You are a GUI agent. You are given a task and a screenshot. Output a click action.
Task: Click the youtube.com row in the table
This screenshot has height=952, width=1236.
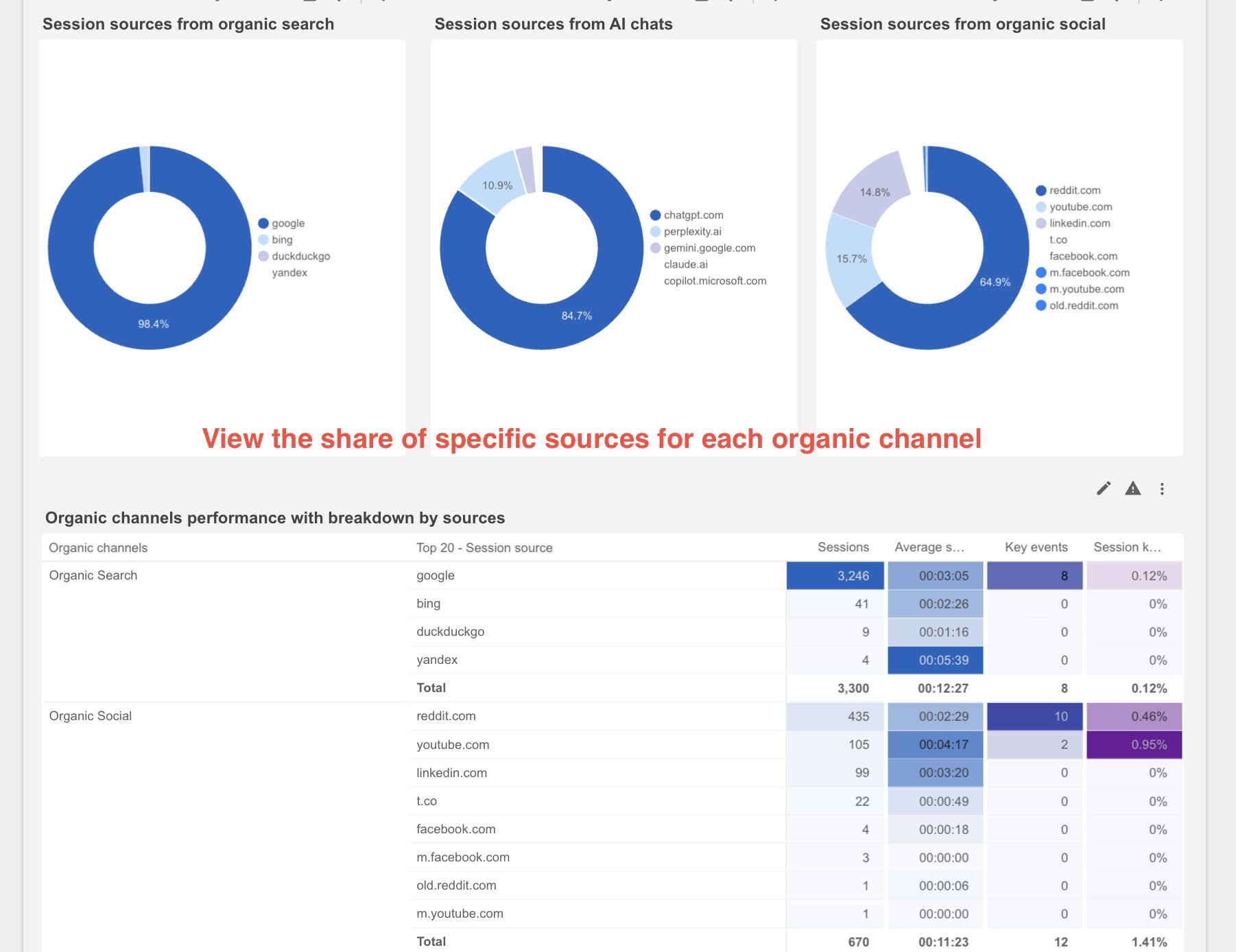453,745
